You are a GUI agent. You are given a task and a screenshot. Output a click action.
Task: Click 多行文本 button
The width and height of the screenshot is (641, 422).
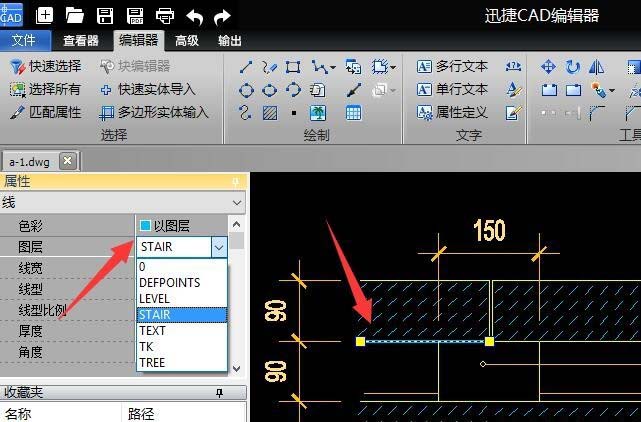(452, 66)
